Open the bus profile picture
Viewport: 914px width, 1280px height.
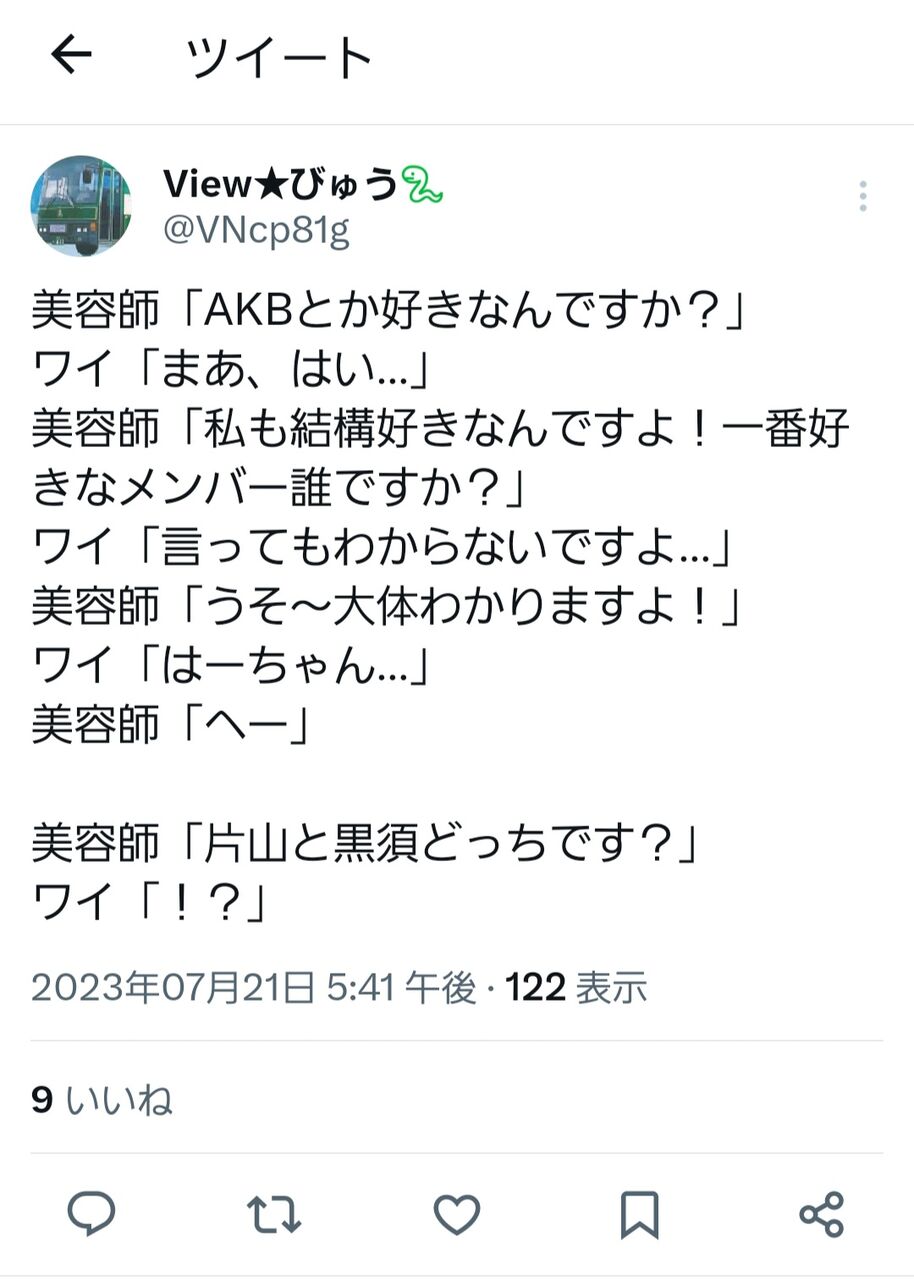click(x=81, y=206)
